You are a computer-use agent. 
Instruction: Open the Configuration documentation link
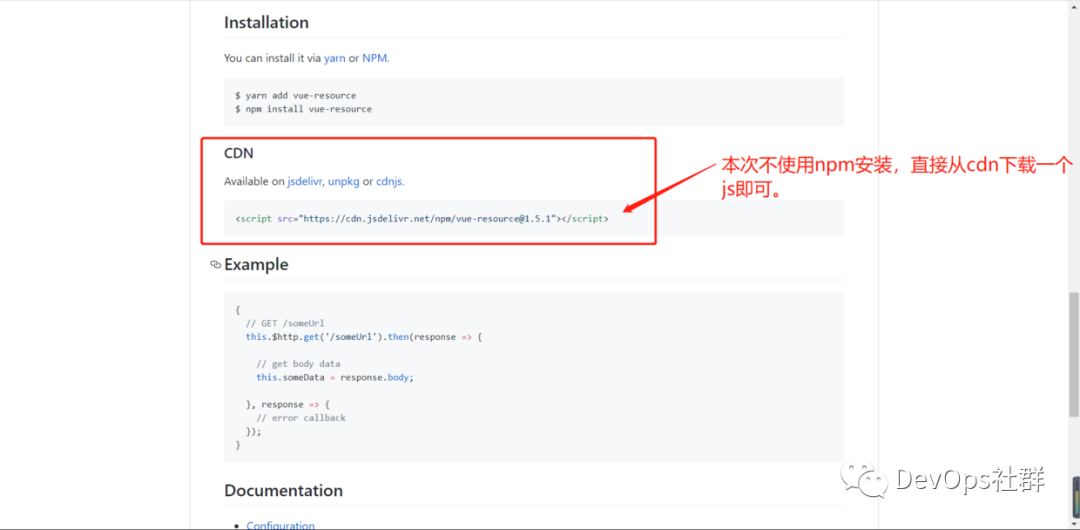coord(280,525)
